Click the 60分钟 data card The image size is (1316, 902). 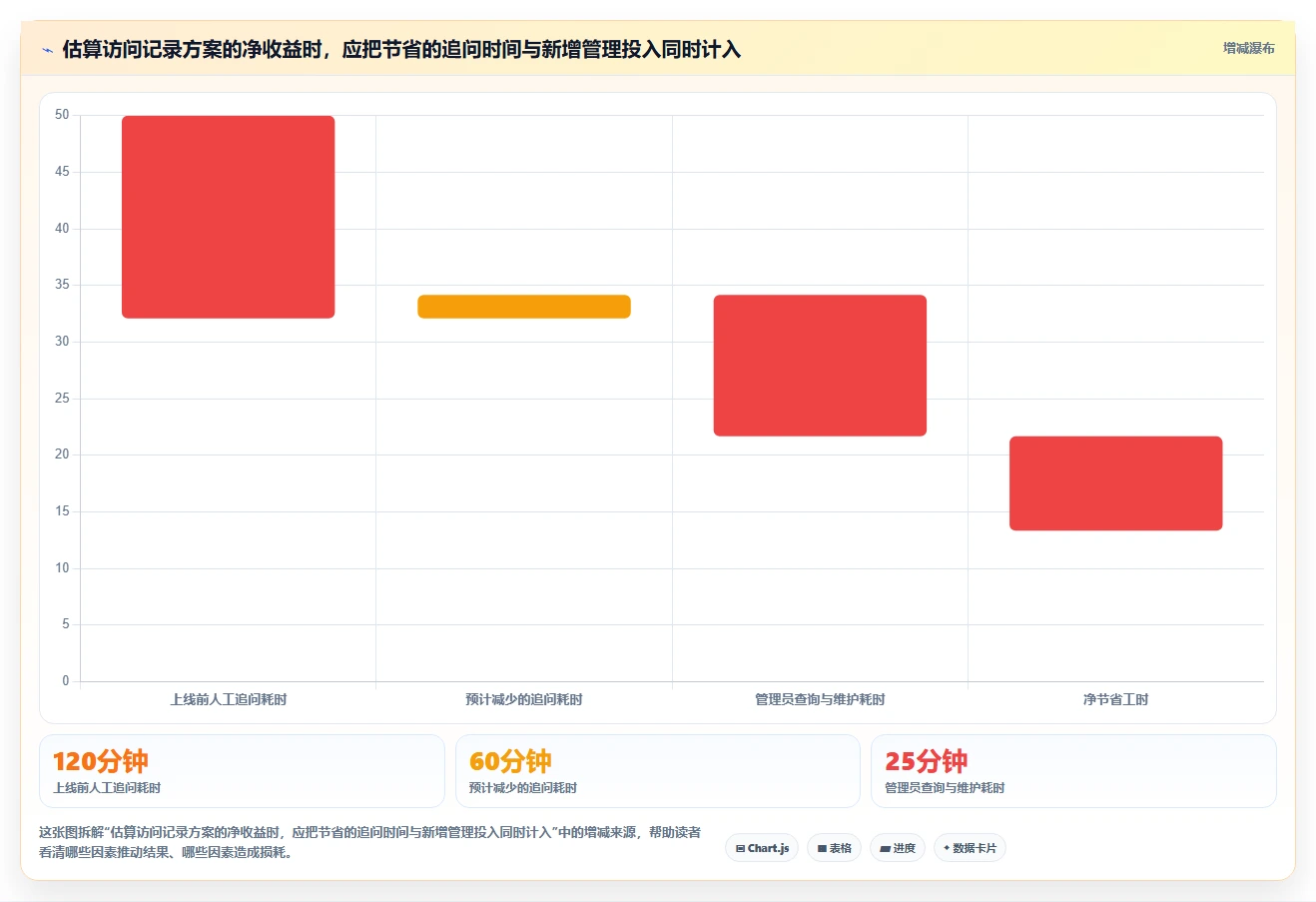click(x=658, y=771)
